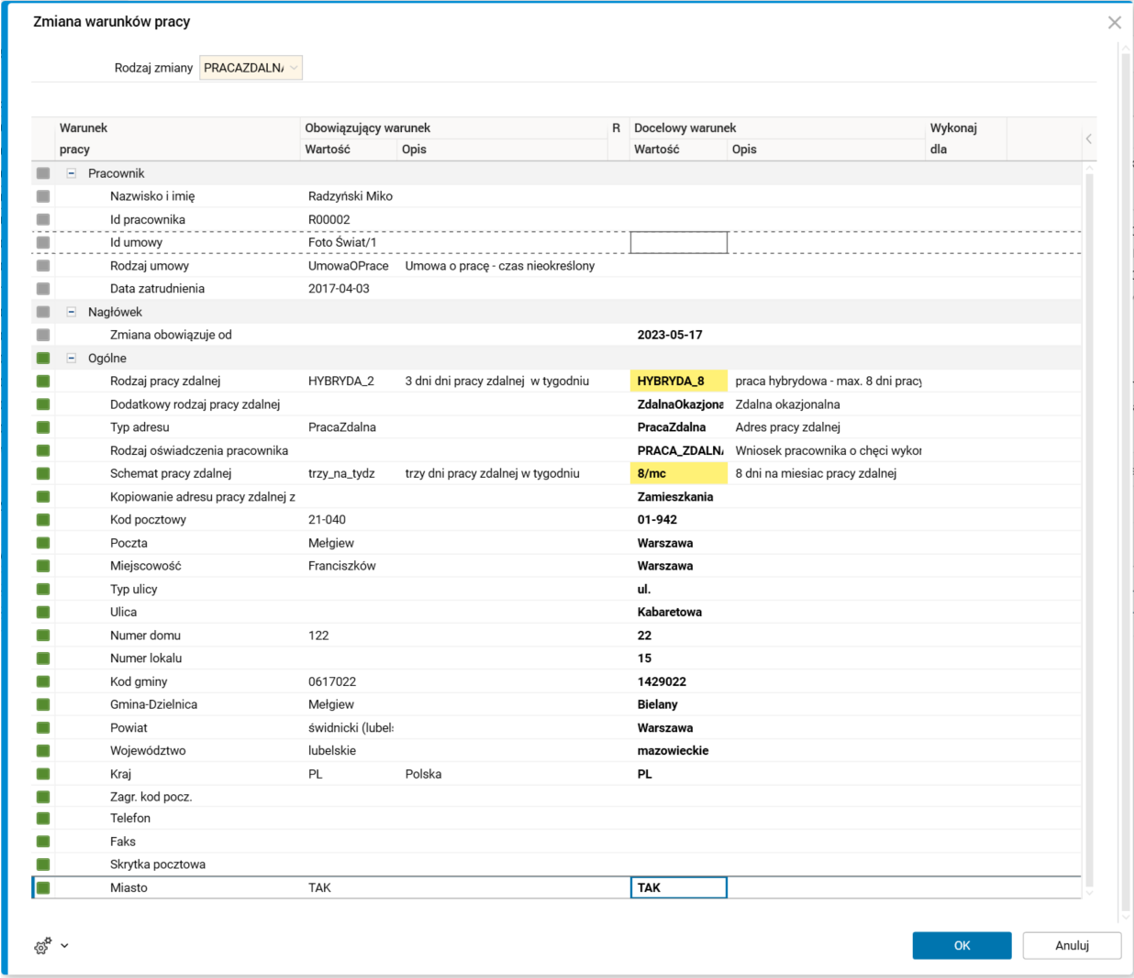The image size is (1134, 978).
Task: Toggle green marker beside Schemat pracy zdalnej
Action: coord(43,474)
